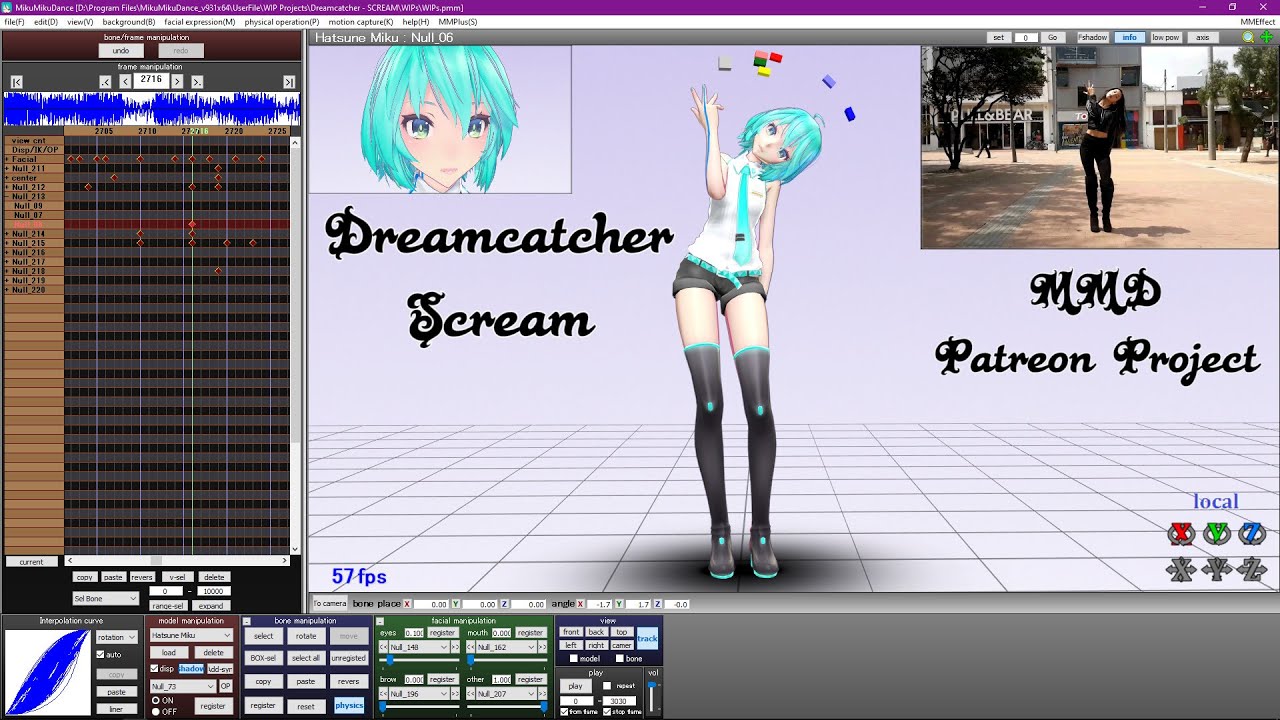This screenshot has height=720, width=1280.
Task: Click the frame number field 2716
Action: 151,80
